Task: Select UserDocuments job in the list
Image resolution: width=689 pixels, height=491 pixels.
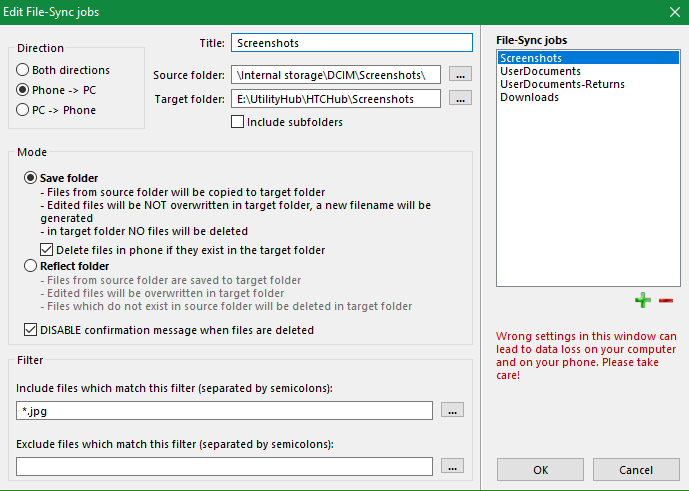Action: pos(588,71)
